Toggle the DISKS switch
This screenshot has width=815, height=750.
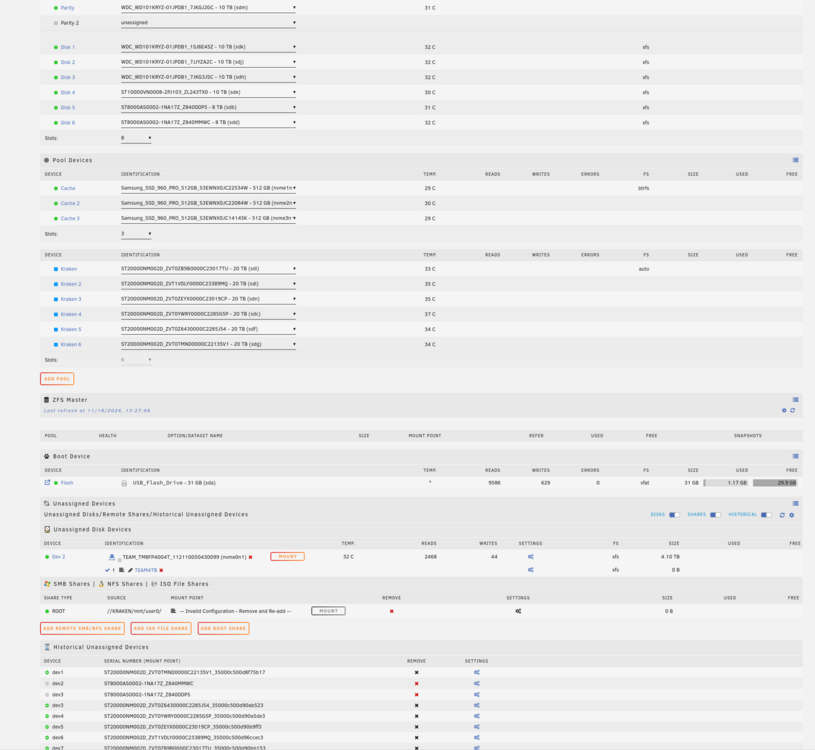point(674,515)
